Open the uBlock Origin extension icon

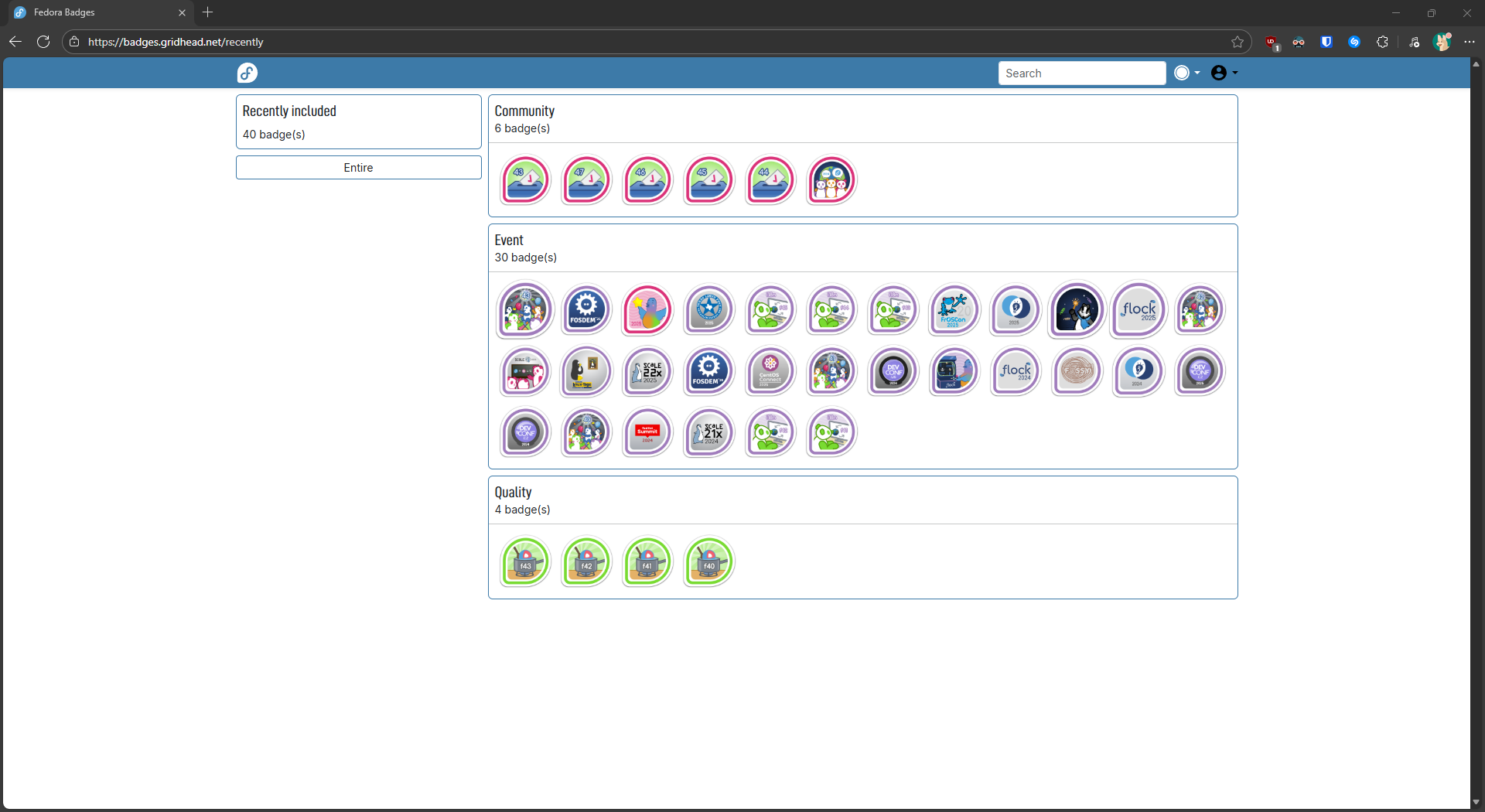click(x=1271, y=43)
